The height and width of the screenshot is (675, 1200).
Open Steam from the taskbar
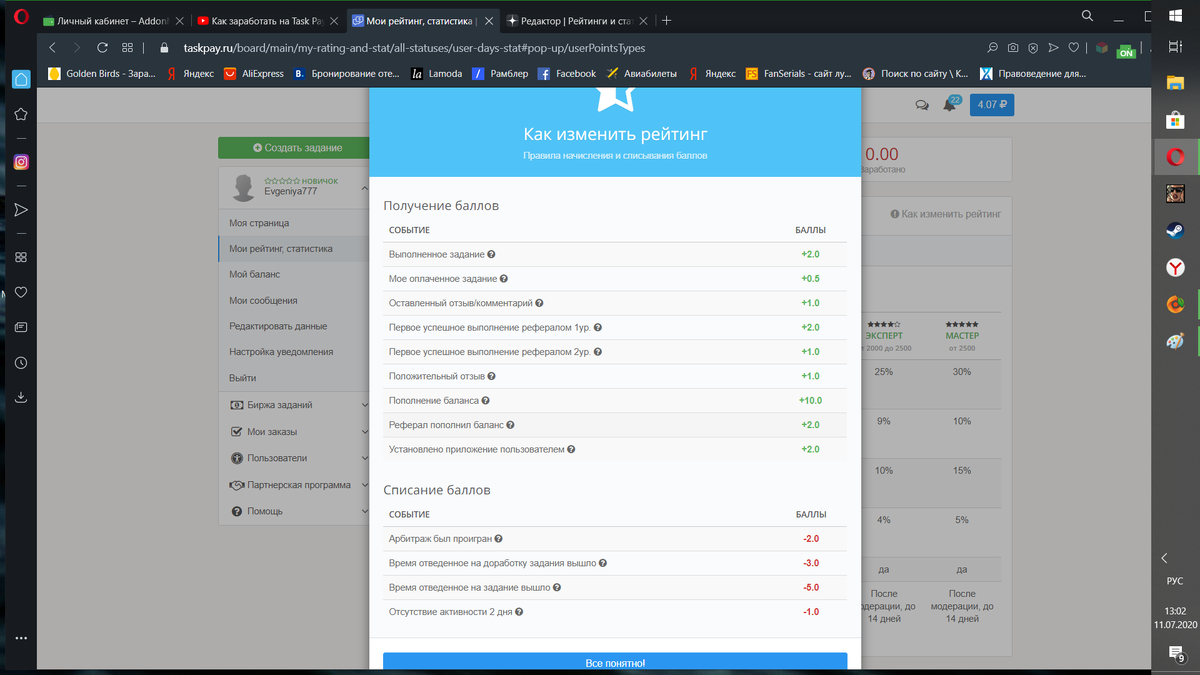(1175, 230)
